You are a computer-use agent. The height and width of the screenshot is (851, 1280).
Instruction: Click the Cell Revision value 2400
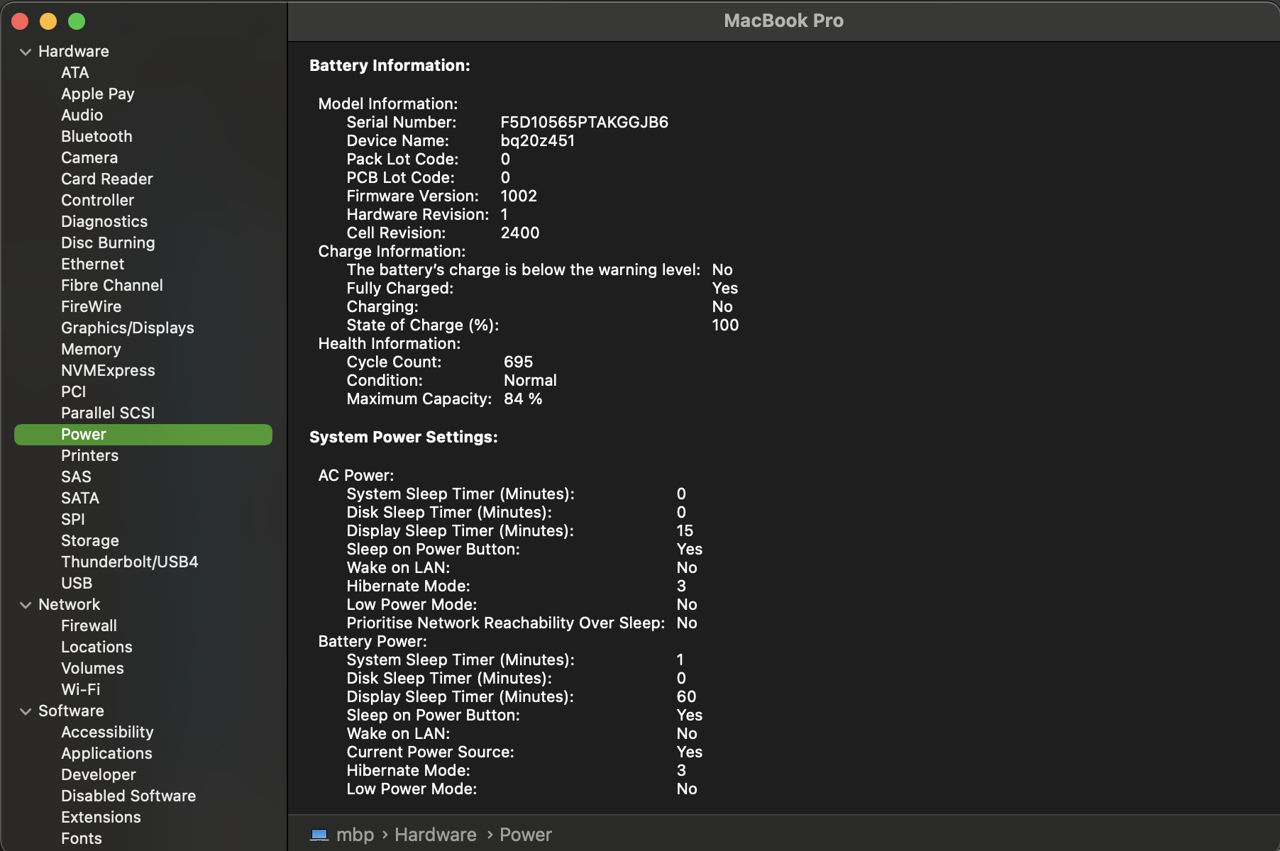[520, 233]
